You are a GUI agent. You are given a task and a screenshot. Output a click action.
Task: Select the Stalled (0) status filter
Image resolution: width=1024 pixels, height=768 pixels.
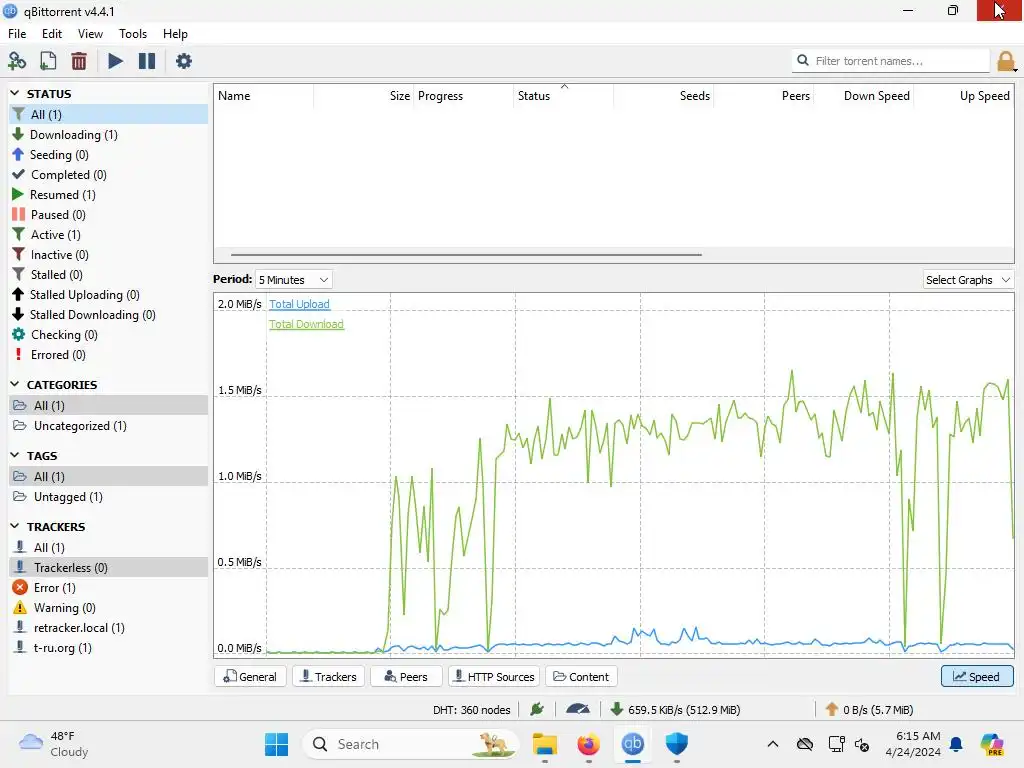click(x=108, y=275)
